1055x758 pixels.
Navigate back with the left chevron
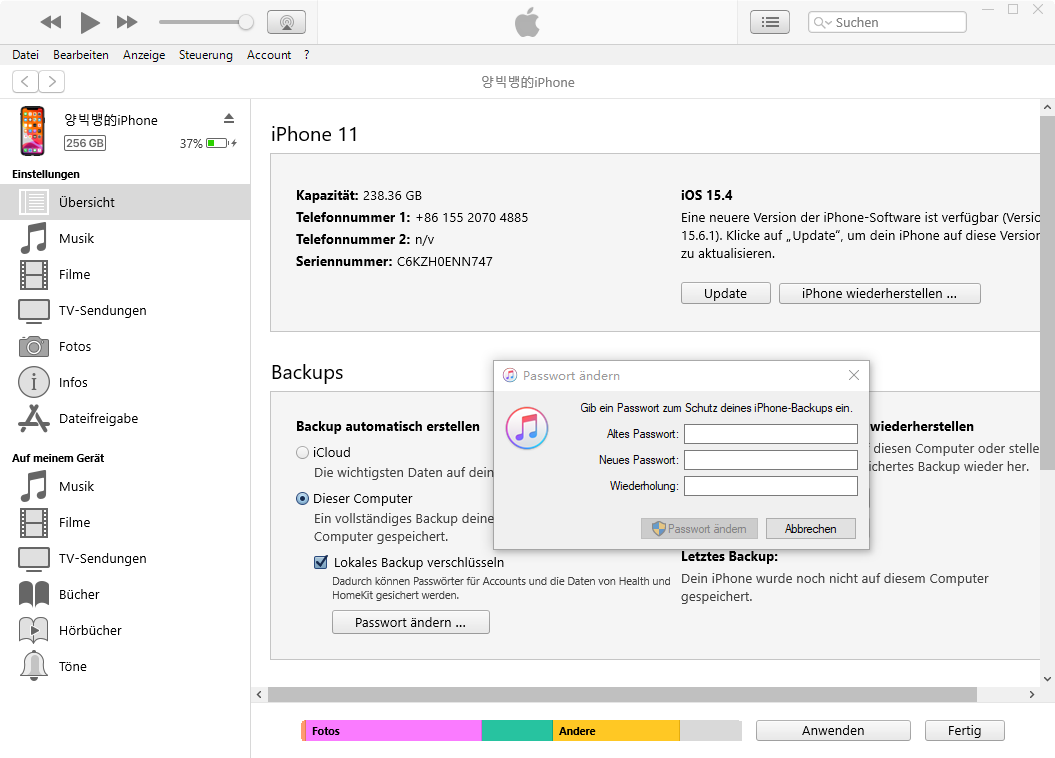point(25,82)
